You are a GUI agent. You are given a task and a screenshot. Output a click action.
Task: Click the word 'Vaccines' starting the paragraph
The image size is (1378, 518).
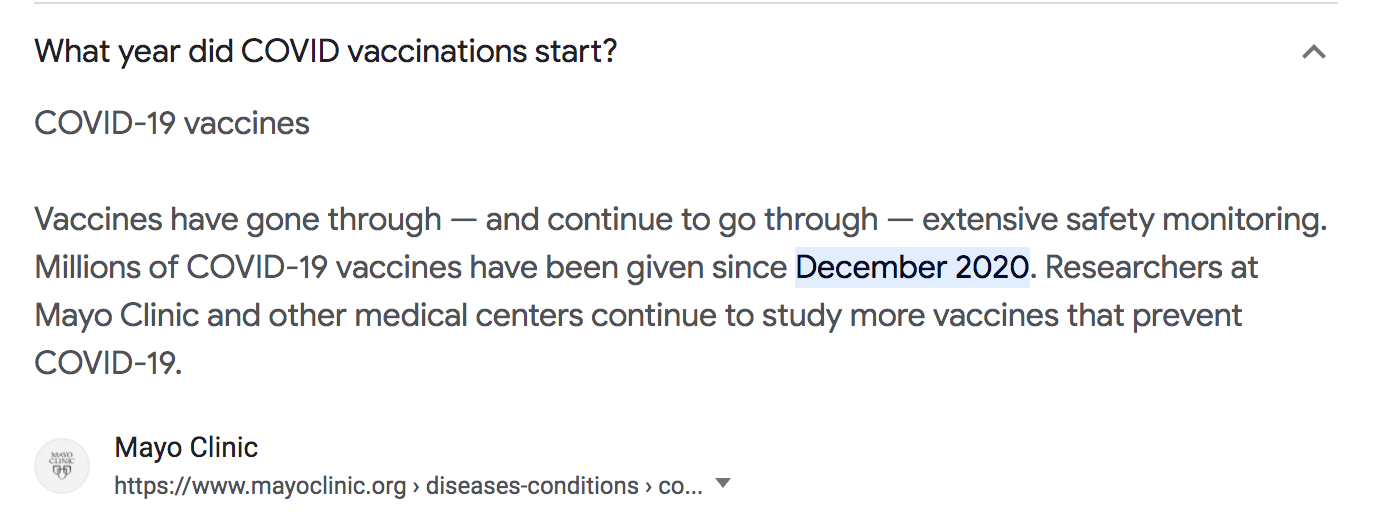pyautogui.click(x=98, y=218)
